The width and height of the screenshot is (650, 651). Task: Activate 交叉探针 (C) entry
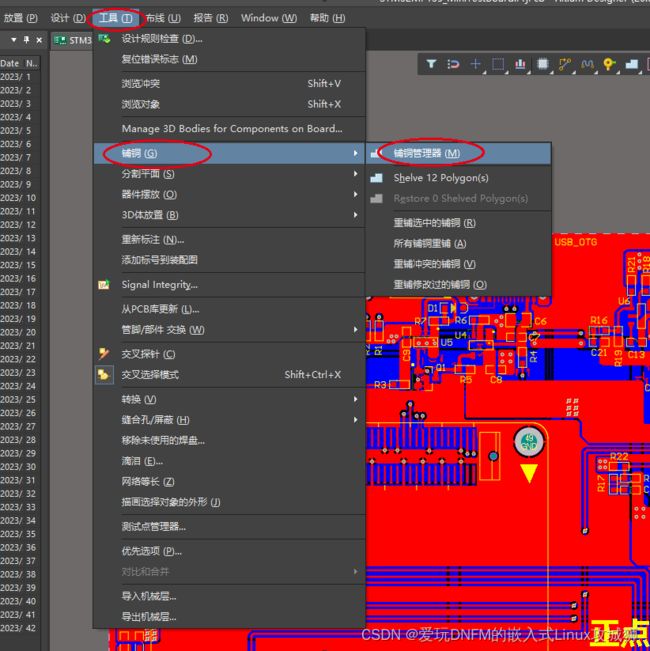click(230, 354)
